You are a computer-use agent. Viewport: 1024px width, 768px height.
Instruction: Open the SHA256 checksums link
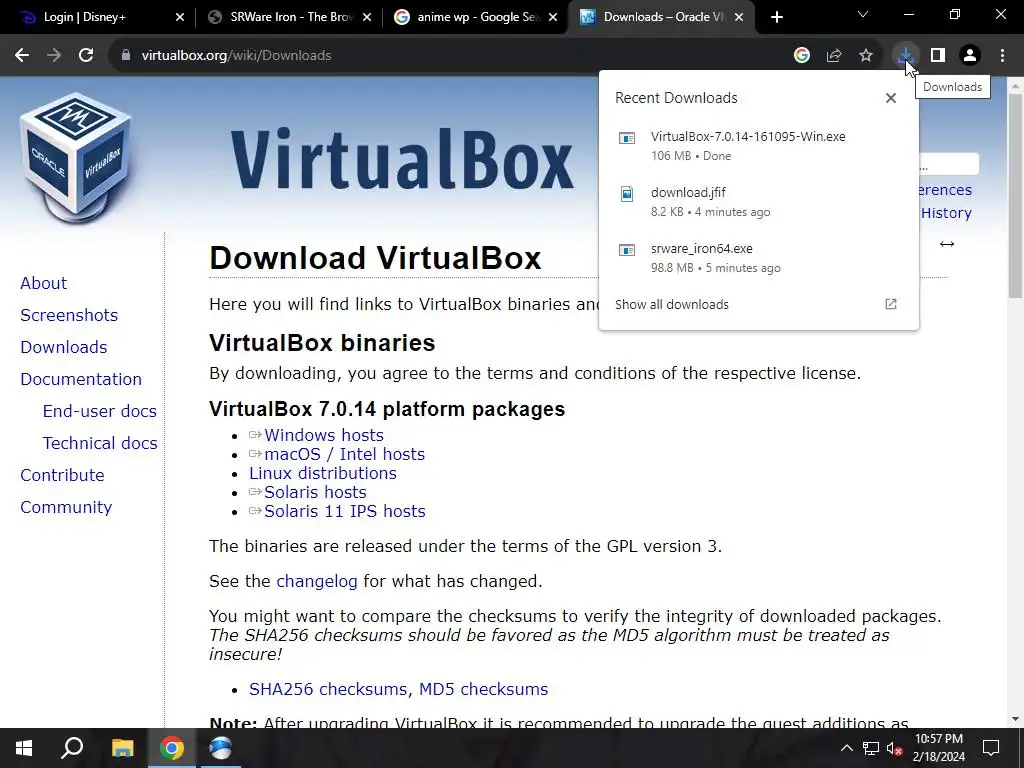(x=328, y=689)
